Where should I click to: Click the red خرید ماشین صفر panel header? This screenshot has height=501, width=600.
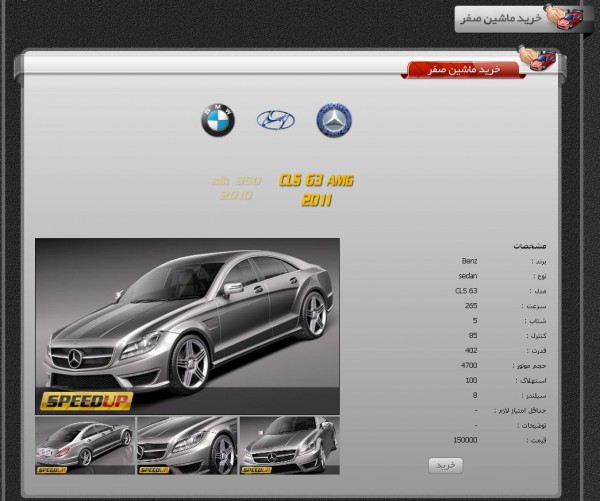463,70
